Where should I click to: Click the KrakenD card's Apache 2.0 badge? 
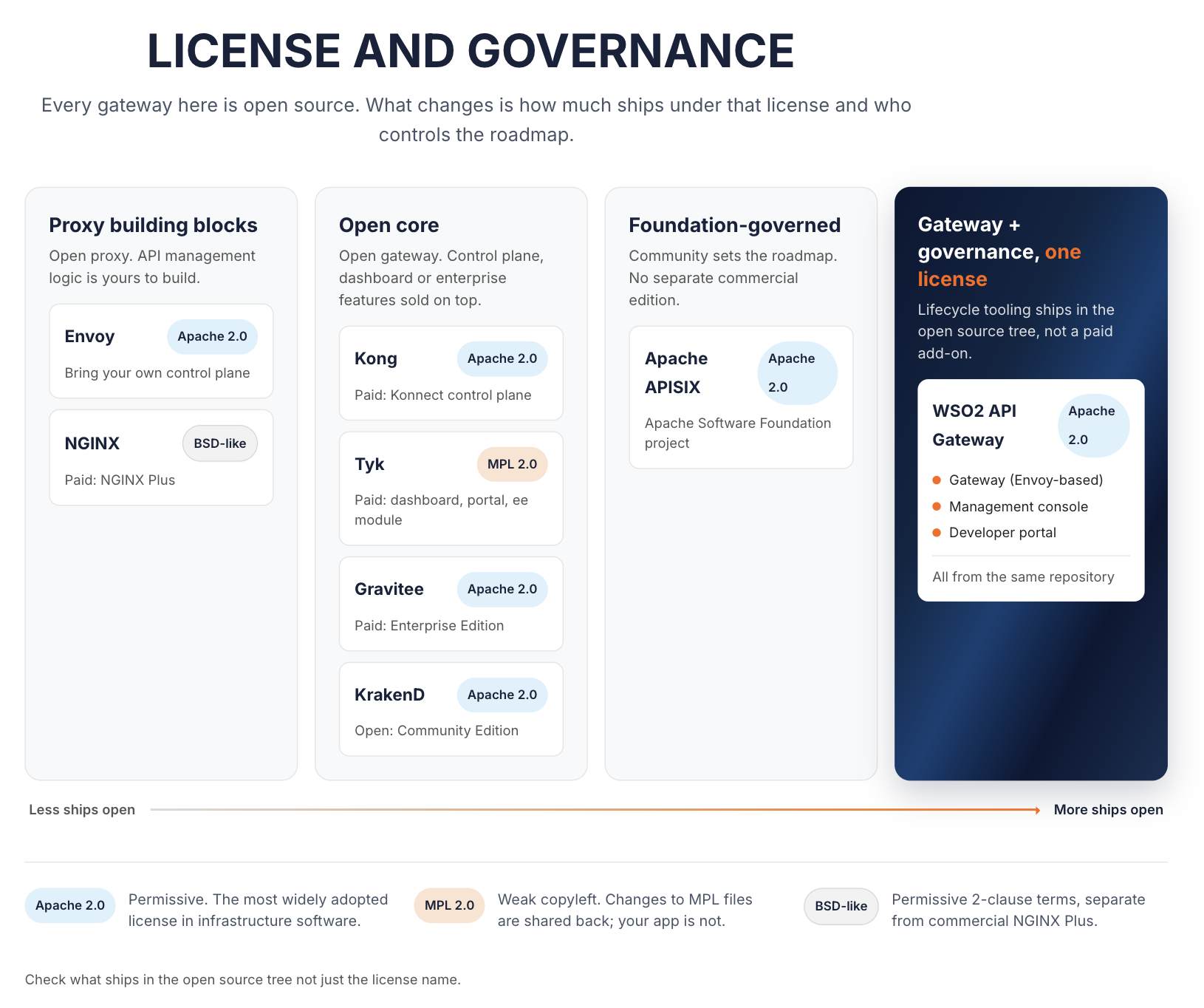point(502,695)
